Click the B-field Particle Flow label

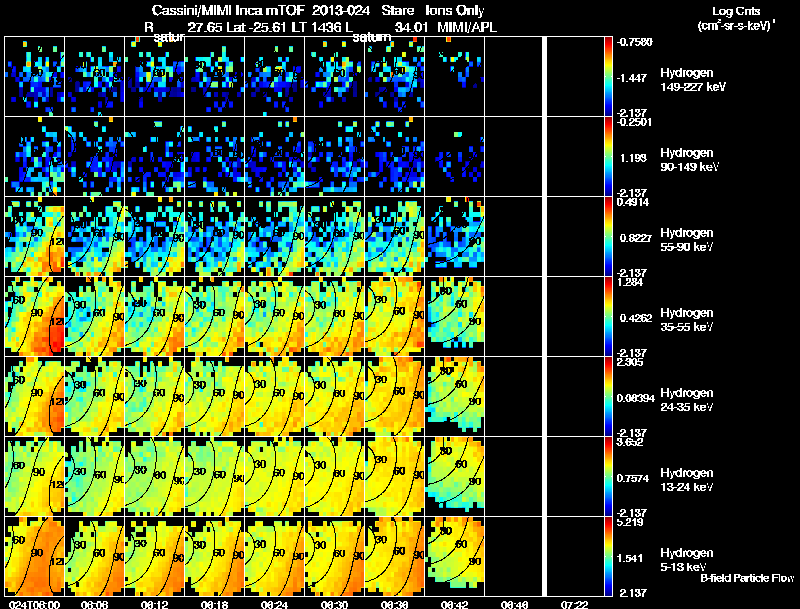coord(747,578)
